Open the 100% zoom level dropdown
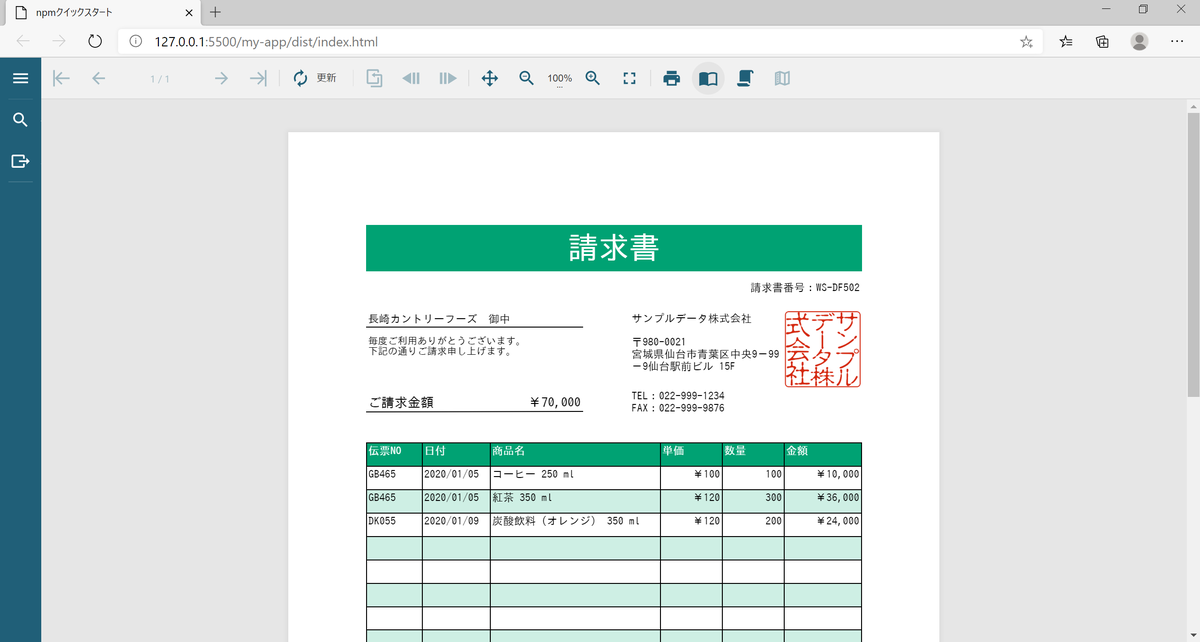The height and width of the screenshot is (642, 1200). [x=560, y=79]
